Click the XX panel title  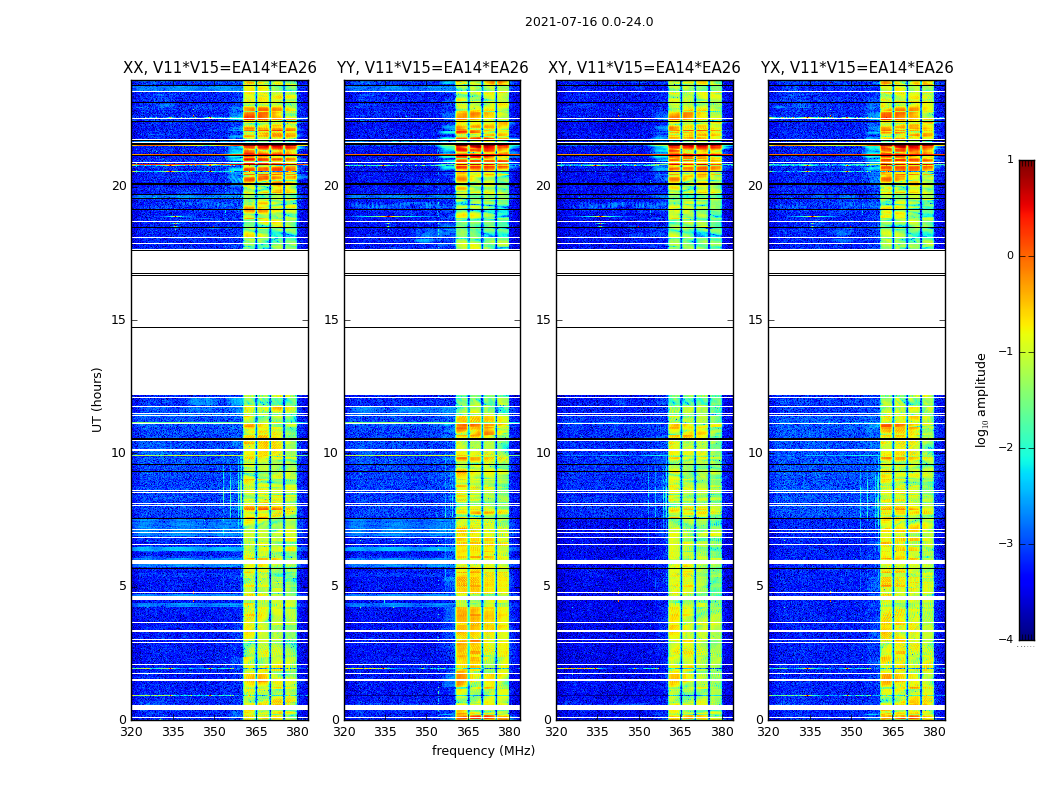[220, 68]
